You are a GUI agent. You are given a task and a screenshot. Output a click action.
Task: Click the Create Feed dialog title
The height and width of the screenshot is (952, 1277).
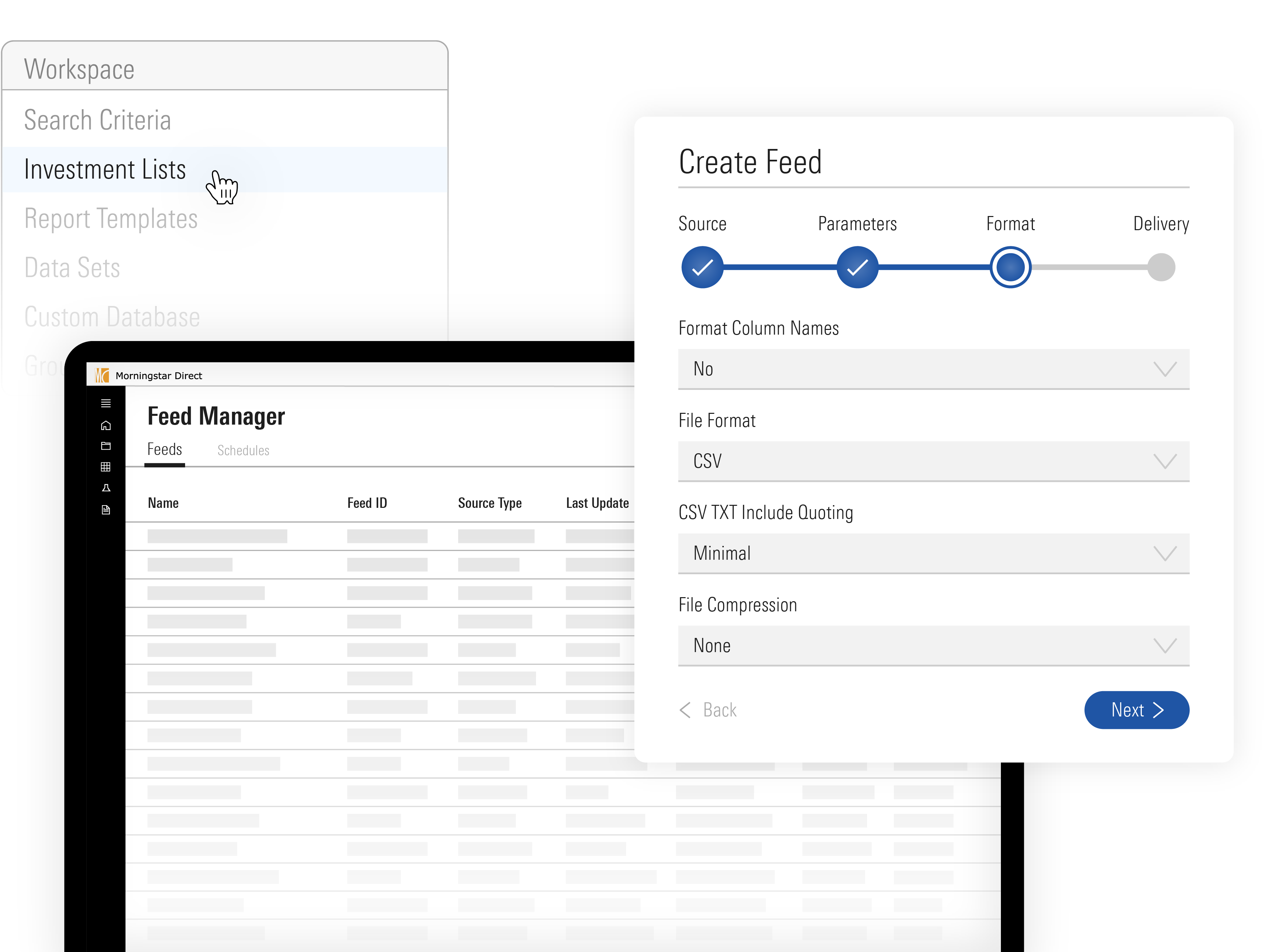(750, 162)
